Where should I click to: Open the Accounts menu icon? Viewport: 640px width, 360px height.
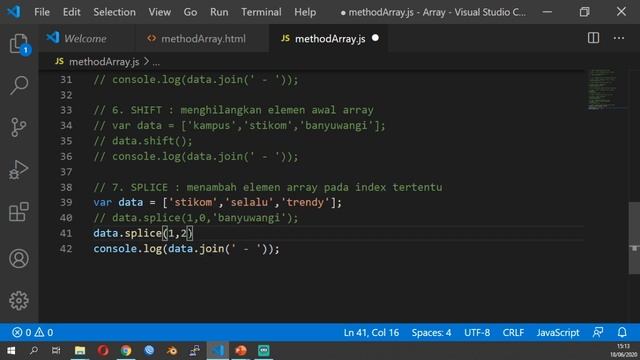pos(19,258)
